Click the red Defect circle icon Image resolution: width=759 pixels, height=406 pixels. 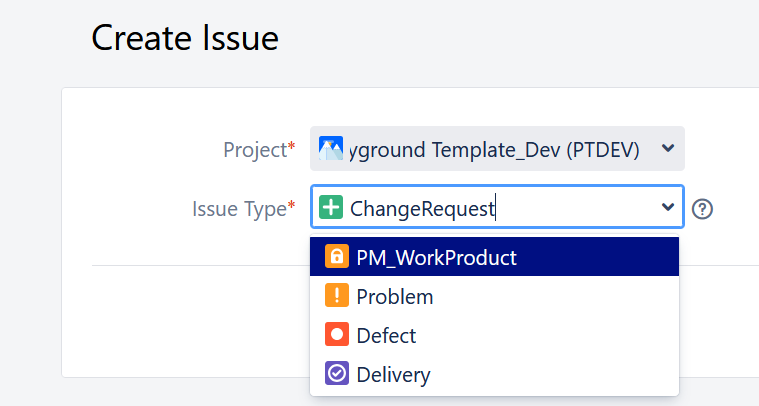pos(337,335)
